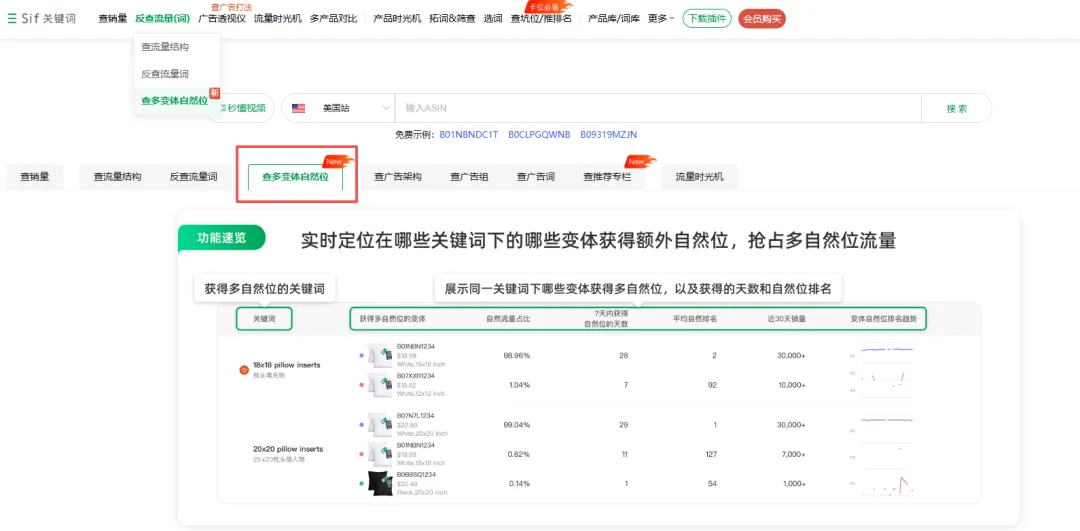Open the 查推荐专栏 tab
Image resolution: width=1080 pixels, height=531 pixels.
(607, 177)
